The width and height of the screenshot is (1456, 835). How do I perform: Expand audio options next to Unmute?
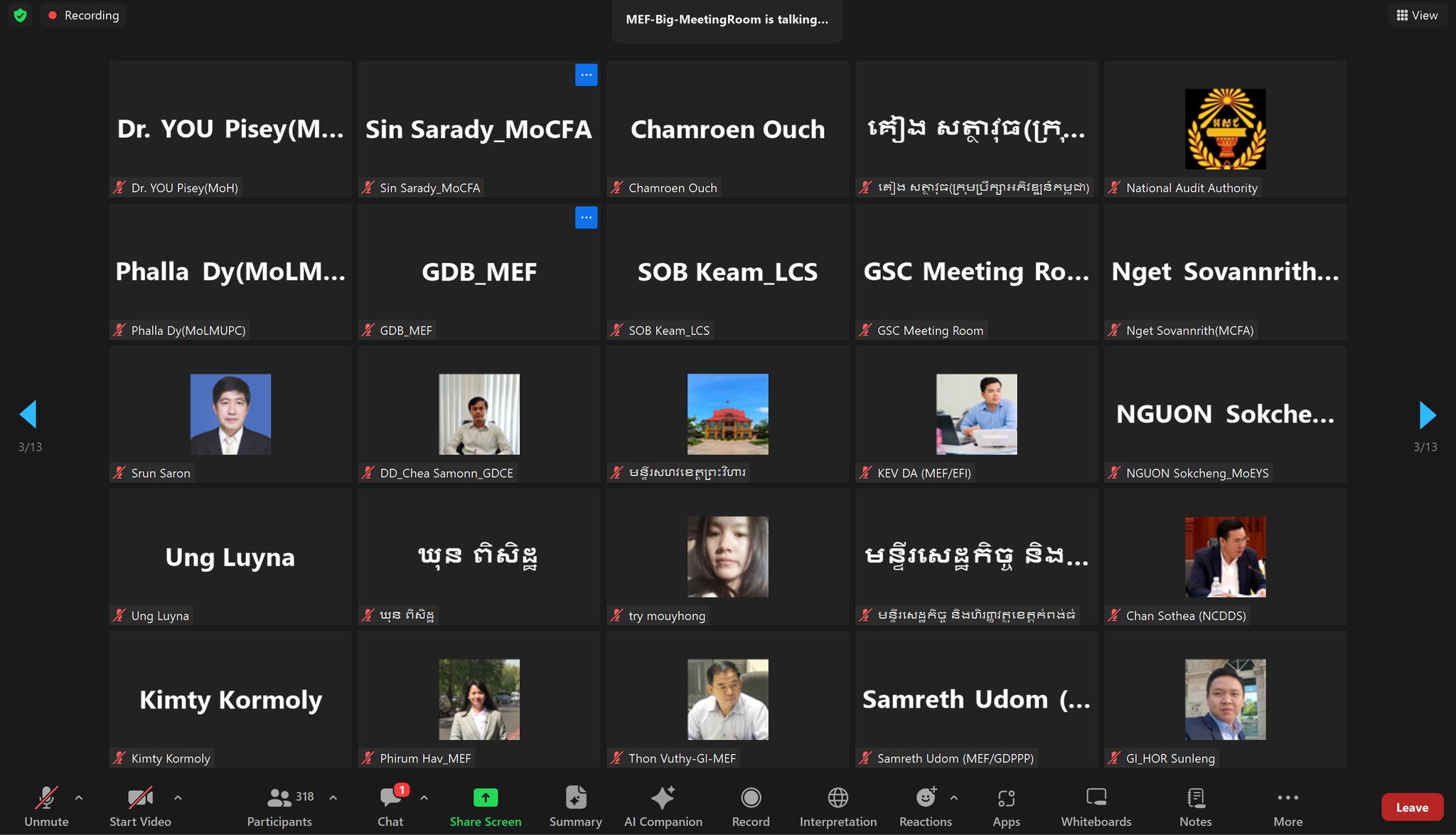79,798
